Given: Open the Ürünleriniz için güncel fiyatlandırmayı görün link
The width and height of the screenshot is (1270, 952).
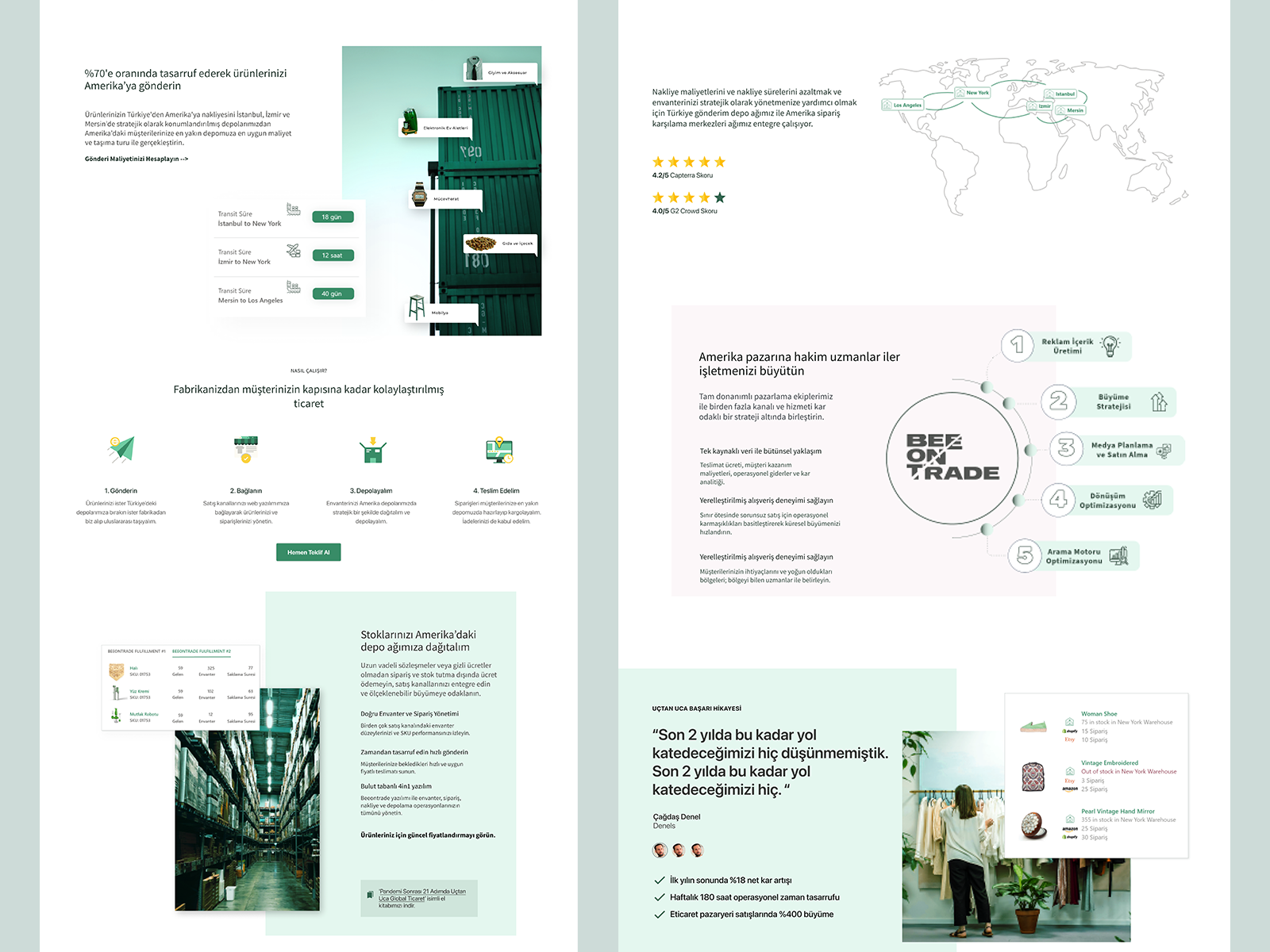Looking at the screenshot, I should click(x=428, y=835).
